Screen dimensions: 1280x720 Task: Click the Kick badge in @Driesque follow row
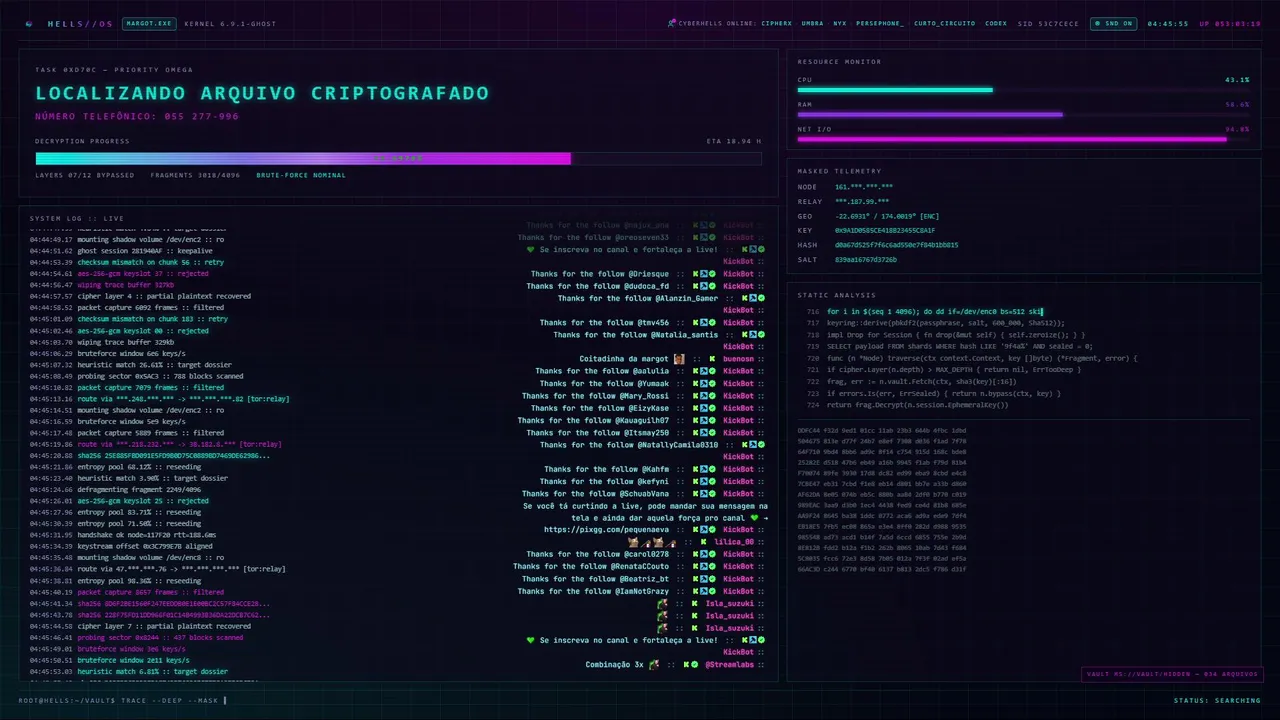click(x=696, y=274)
